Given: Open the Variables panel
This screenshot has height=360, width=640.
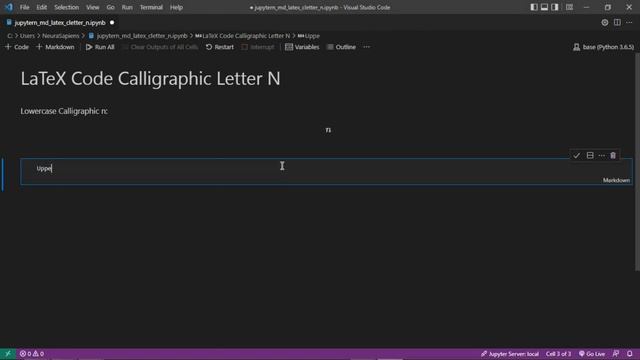Looking at the screenshot, I should pyautogui.click(x=302, y=47).
